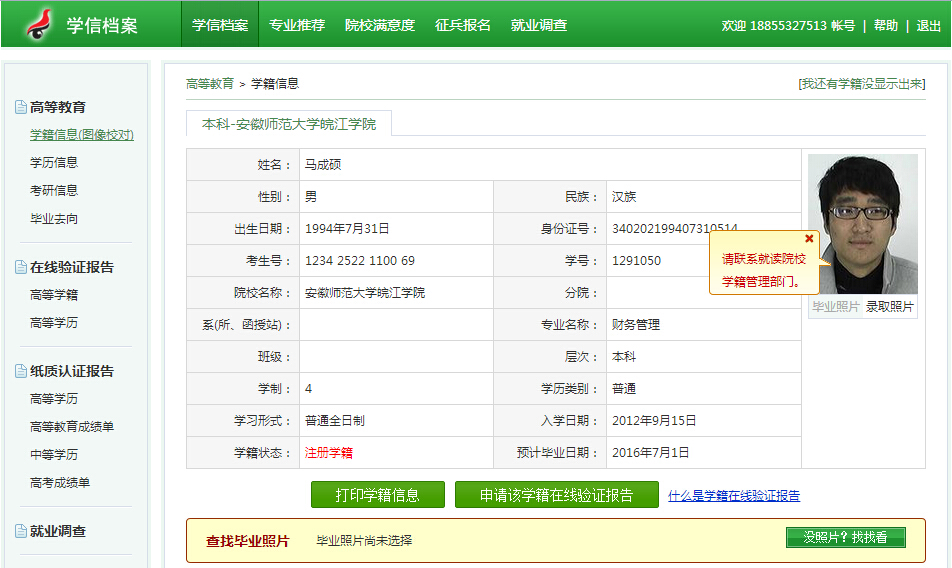Click the 打印学籍信息 button
The image size is (952, 568).
378,495
